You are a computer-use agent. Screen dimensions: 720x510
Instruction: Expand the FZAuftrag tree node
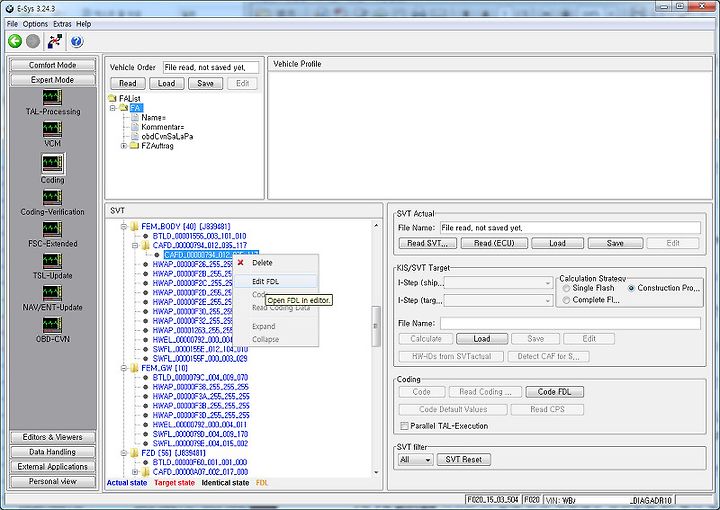[124, 146]
